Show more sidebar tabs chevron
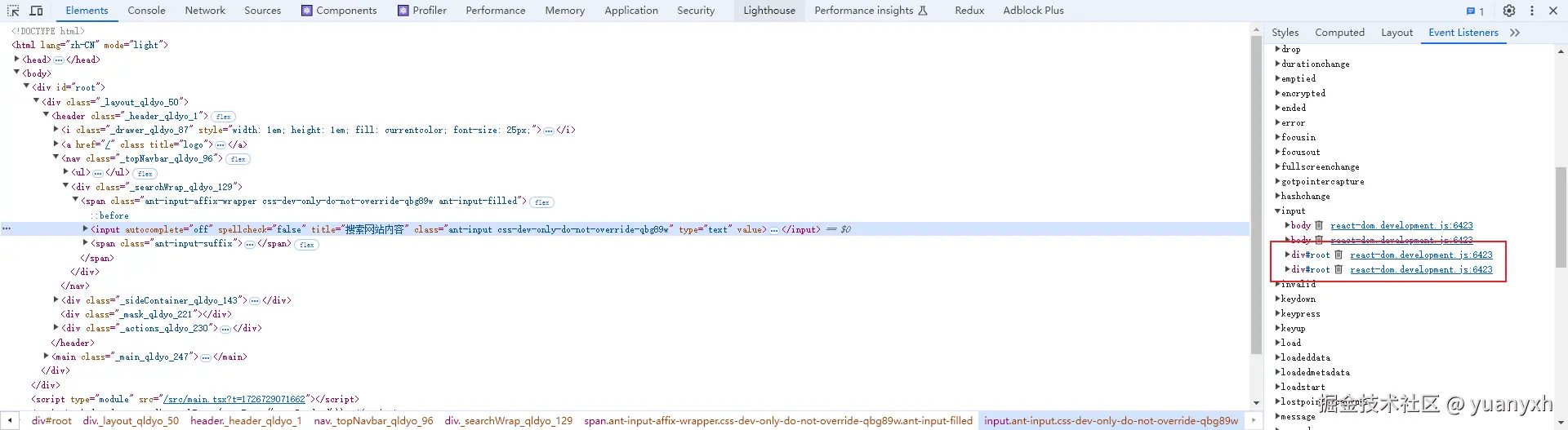This screenshot has height=430, width=1568. (x=1515, y=33)
